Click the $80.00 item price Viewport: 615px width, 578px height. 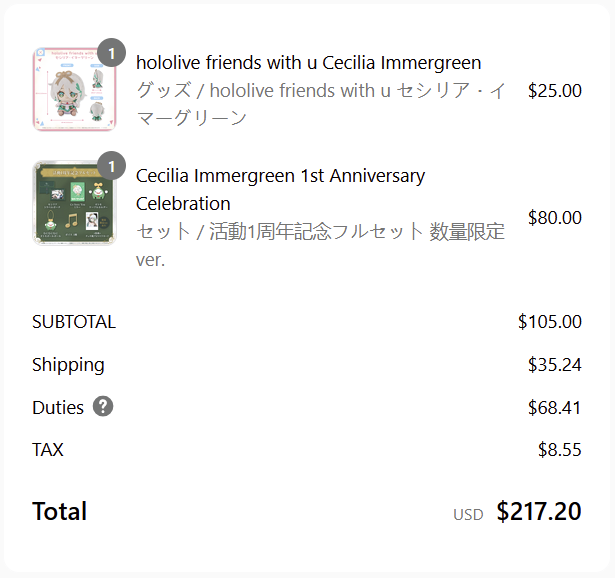554,217
